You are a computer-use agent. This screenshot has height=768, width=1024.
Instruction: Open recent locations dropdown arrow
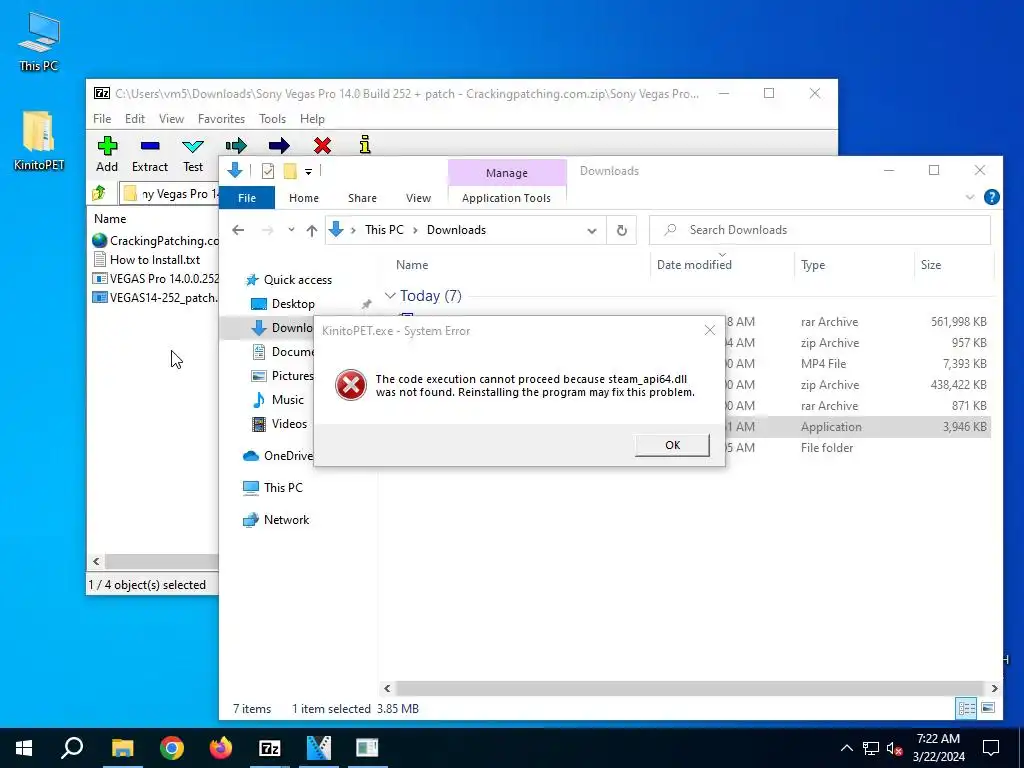click(291, 230)
